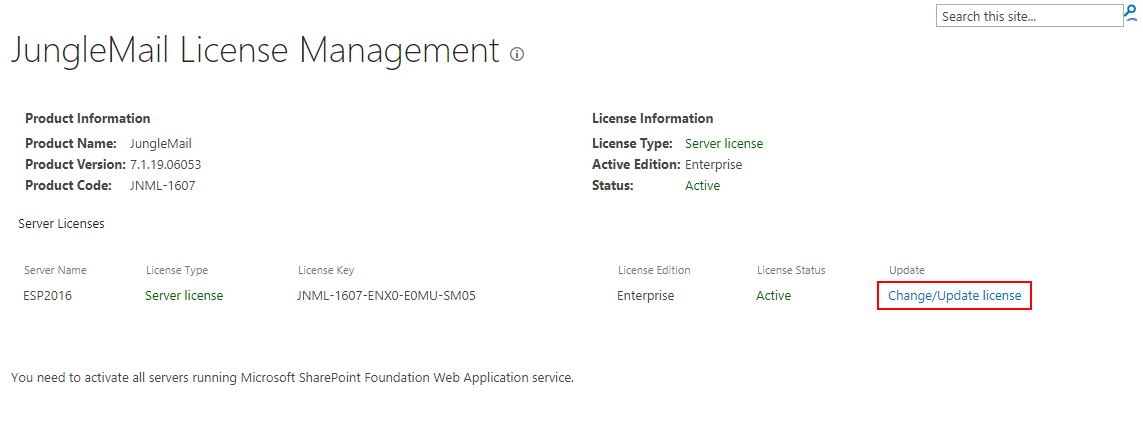Click the Server Name column header
1143x428 pixels.
[55, 270]
